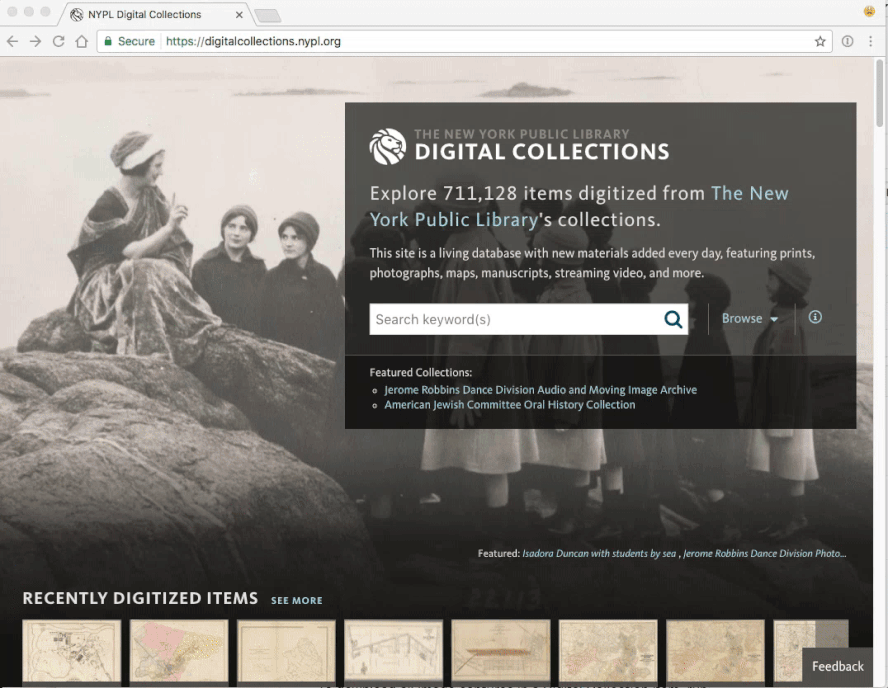Image resolution: width=888 pixels, height=688 pixels.
Task: Reload the page with refresh icon
Action: (58, 41)
